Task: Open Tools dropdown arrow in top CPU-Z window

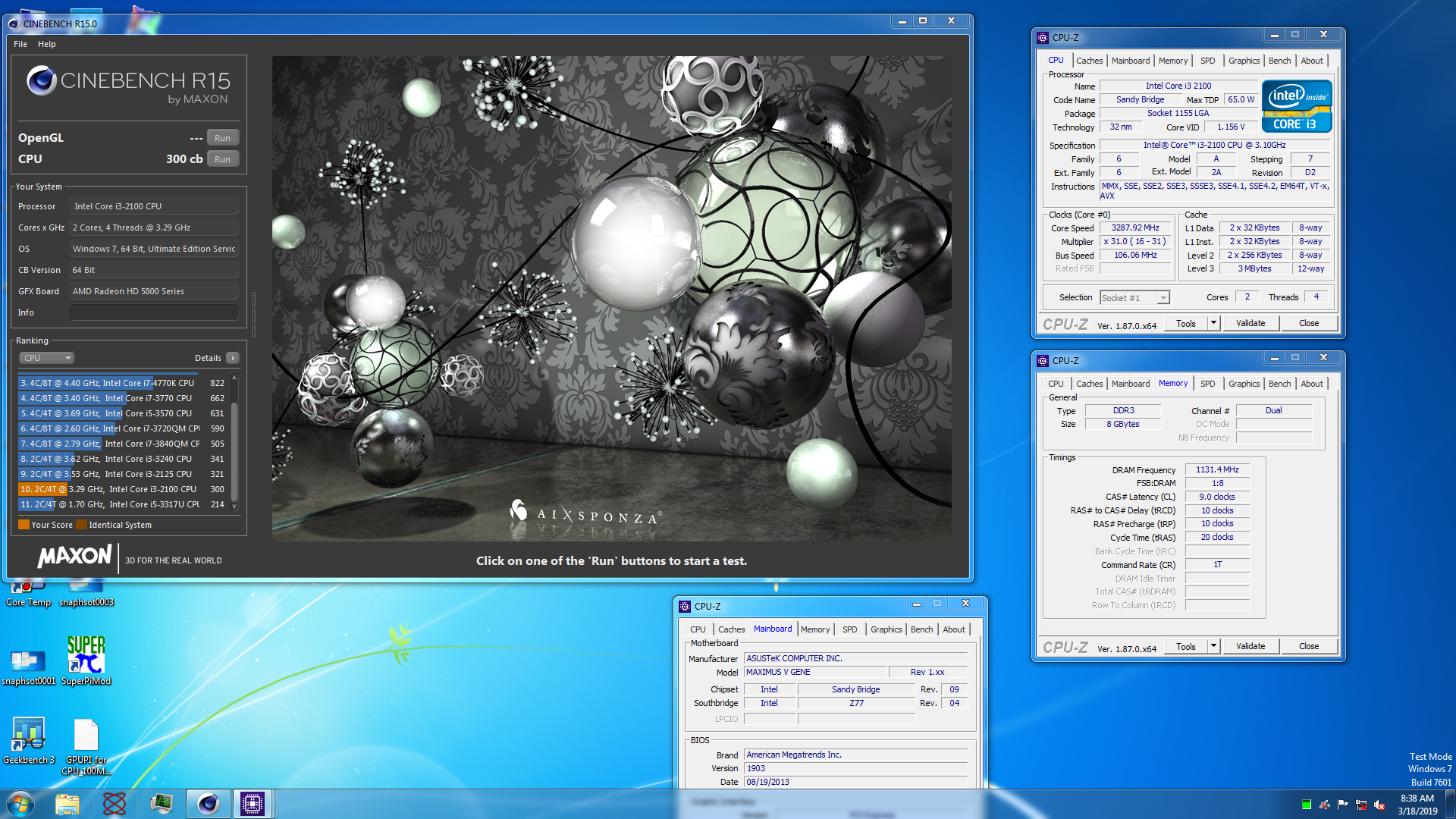Action: coord(1213,324)
